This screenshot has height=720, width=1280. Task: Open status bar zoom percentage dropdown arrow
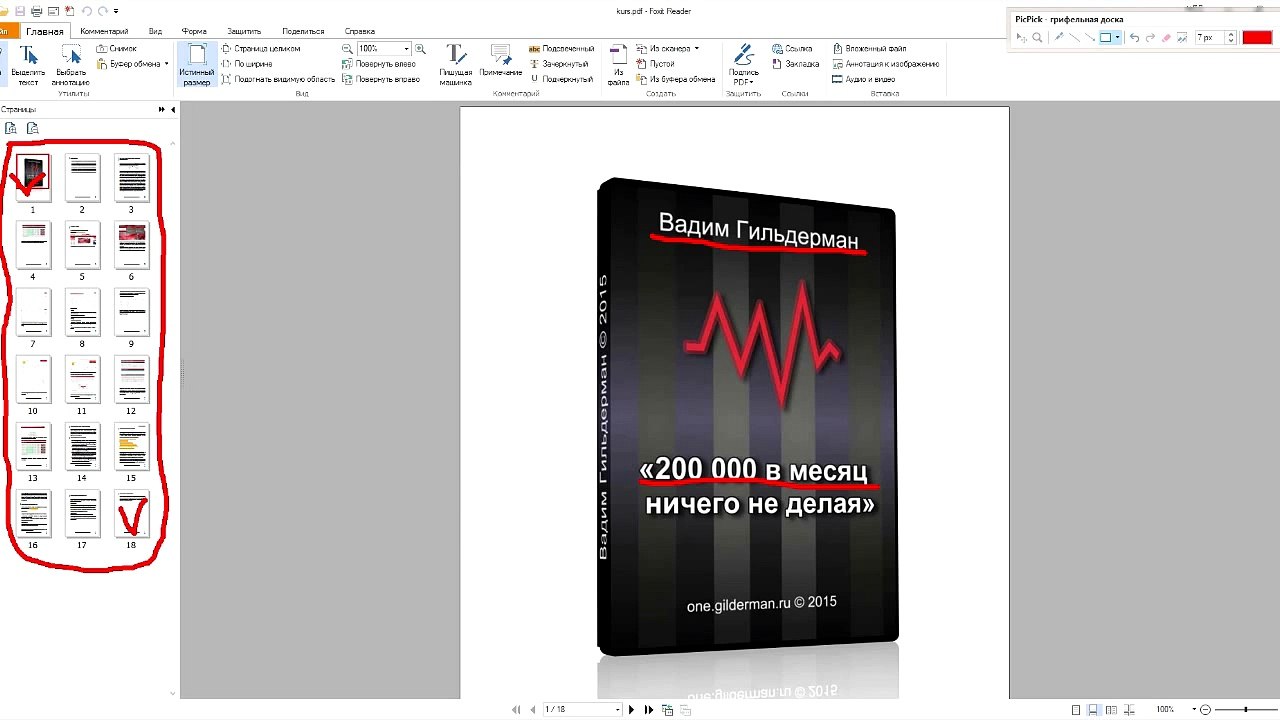tap(1194, 710)
